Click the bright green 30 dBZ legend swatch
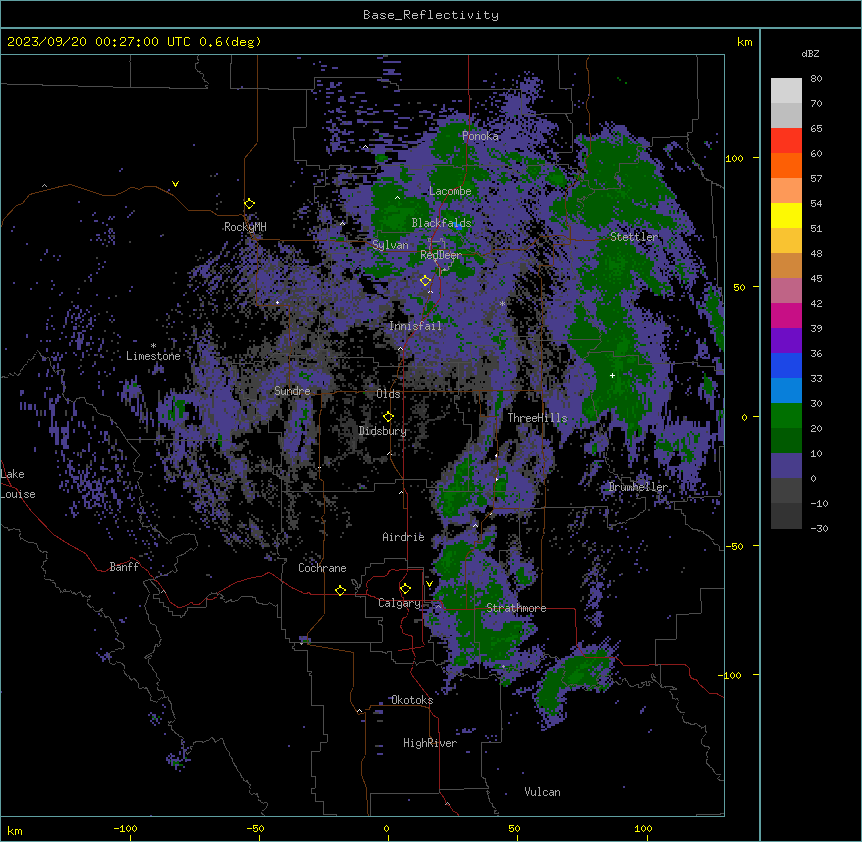Image resolution: width=862 pixels, height=842 pixels. tap(786, 416)
